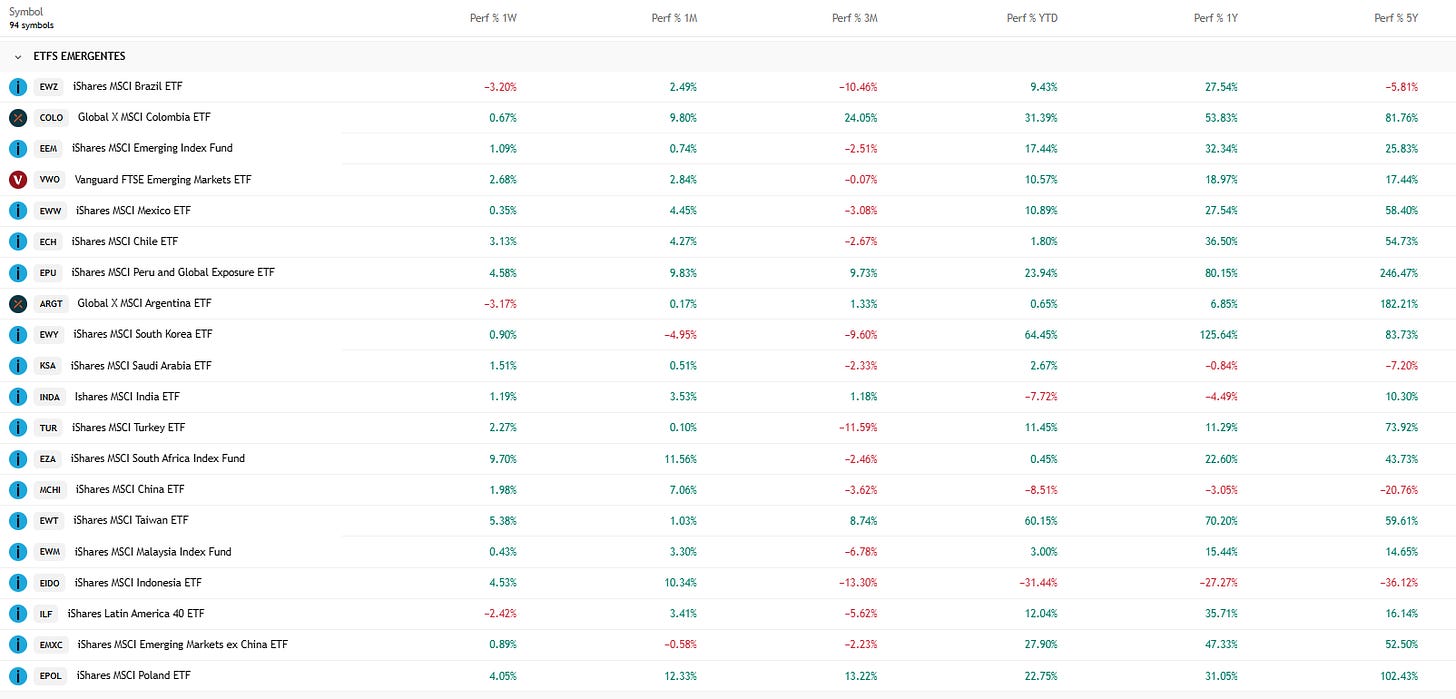
Task: Click the Global X logo beside COLO
Action: click(x=18, y=118)
